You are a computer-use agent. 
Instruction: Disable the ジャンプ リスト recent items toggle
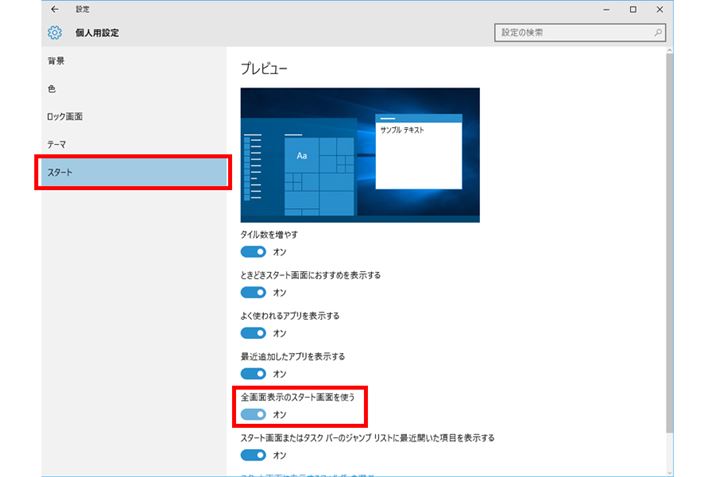click(254, 455)
